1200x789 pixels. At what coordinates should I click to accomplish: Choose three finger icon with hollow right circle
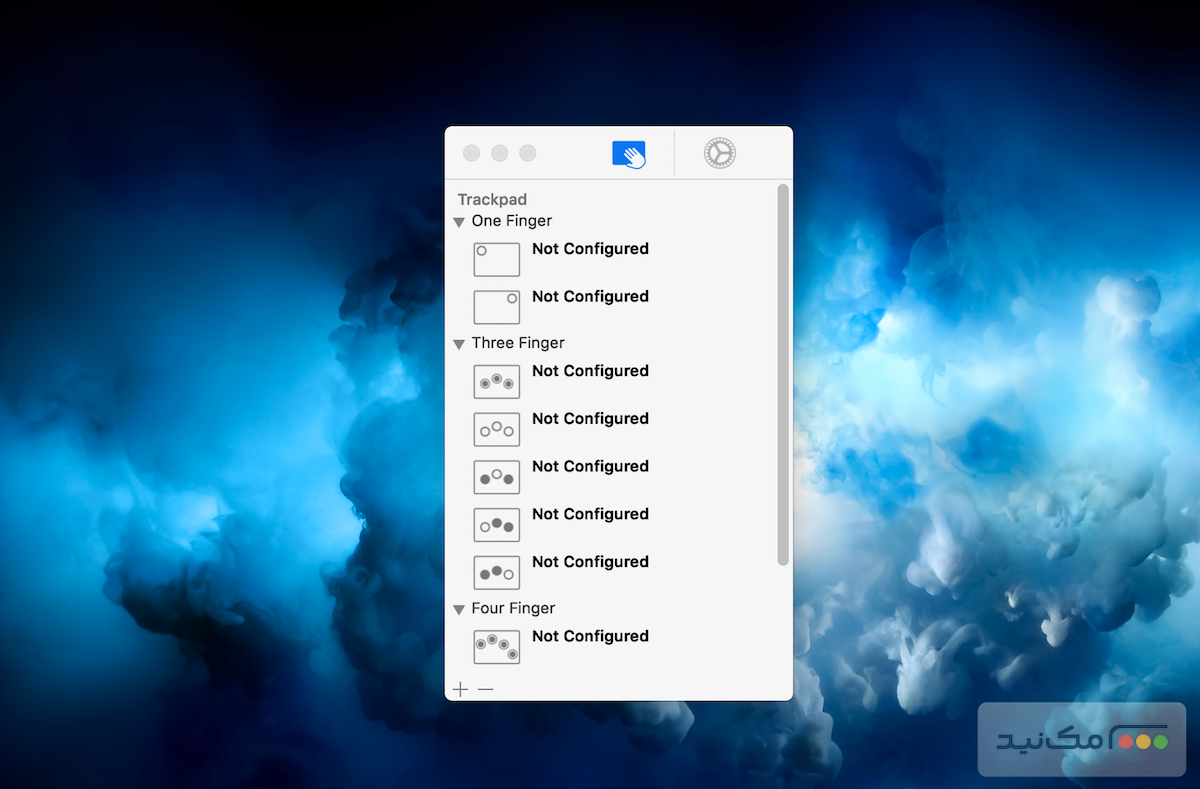click(x=496, y=572)
